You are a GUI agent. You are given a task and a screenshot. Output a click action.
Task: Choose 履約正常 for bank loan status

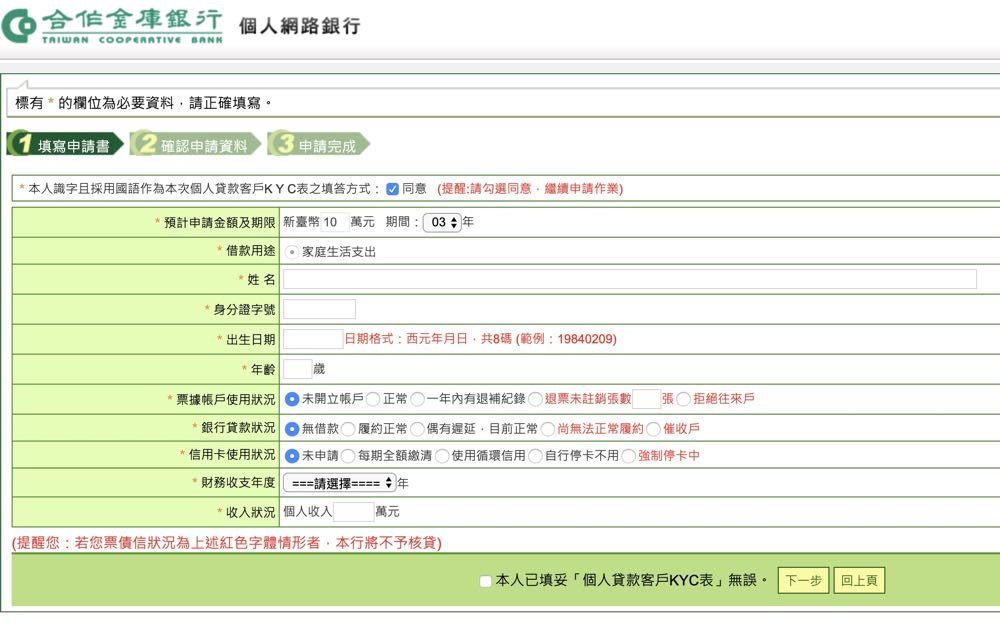point(348,429)
